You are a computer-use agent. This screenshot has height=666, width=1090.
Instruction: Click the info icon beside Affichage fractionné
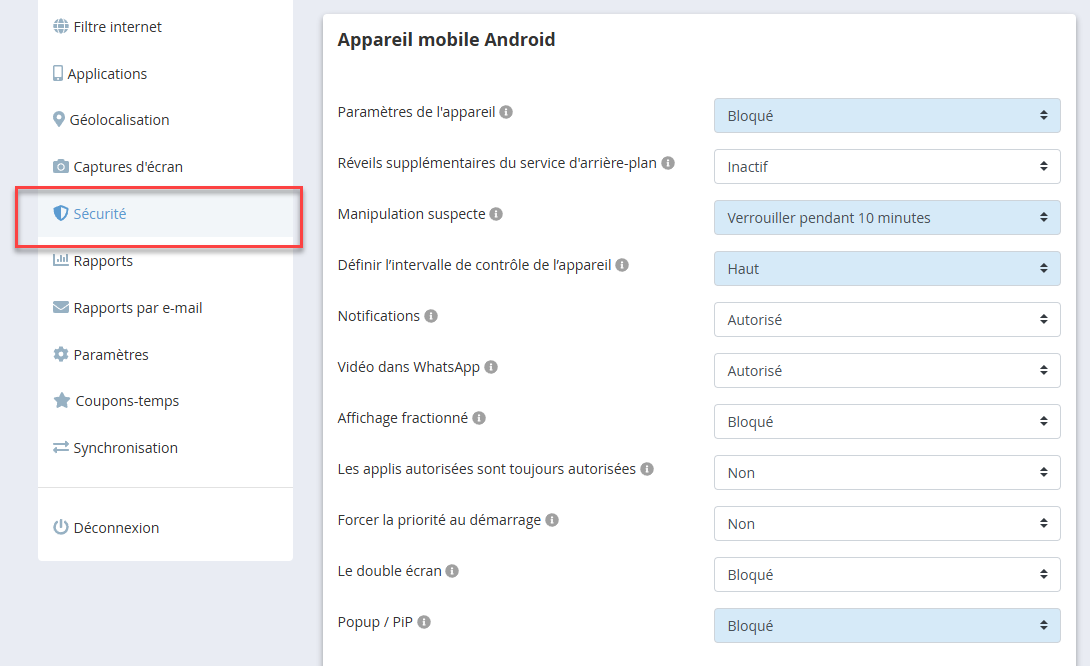(x=479, y=418)
